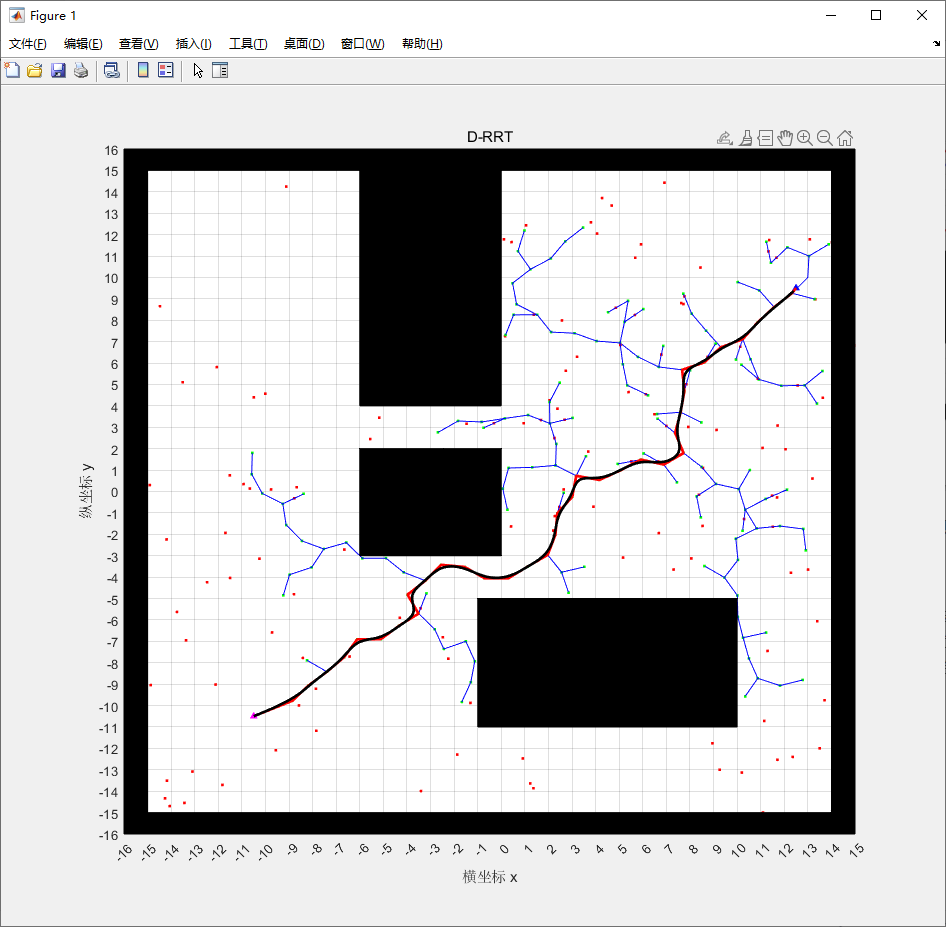This screenshot has height=927, width=946.
Task: Open the 插入(I) menu
Action: [x=194, y=43]
